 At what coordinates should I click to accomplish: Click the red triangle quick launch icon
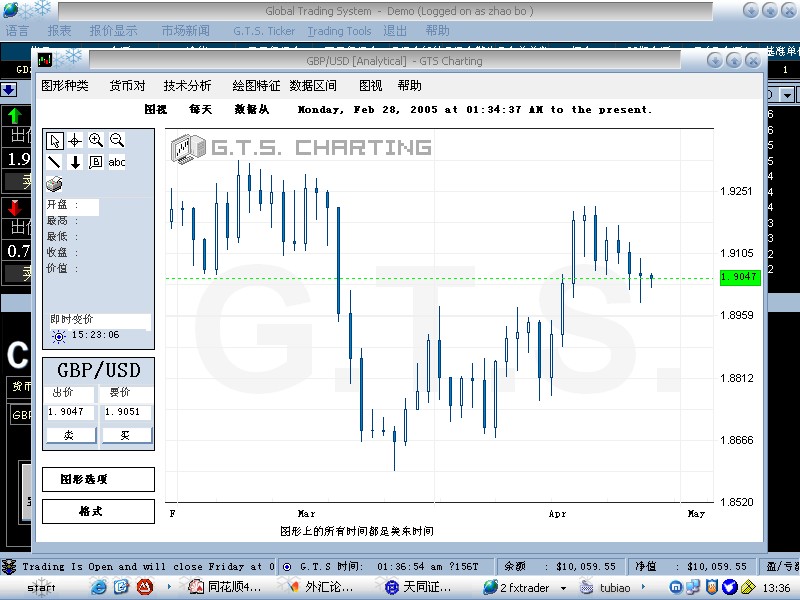coord(145,587)
